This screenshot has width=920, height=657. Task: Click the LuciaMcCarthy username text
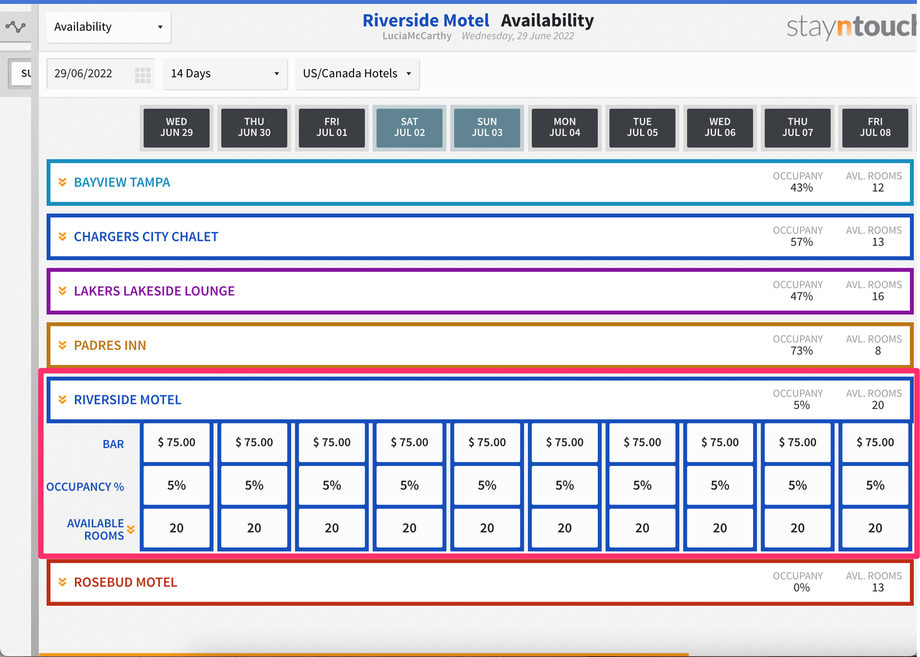417,36
